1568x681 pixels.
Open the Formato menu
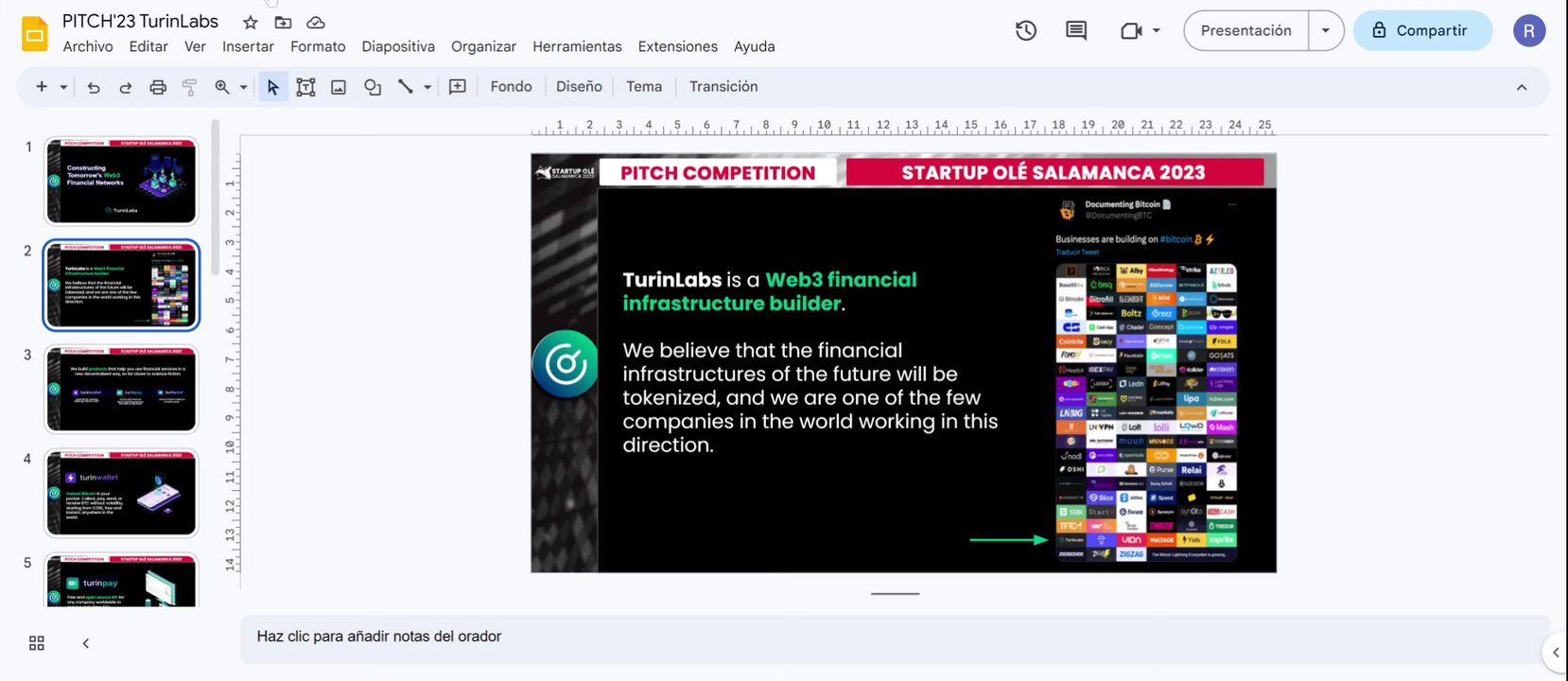pos(318,46)
